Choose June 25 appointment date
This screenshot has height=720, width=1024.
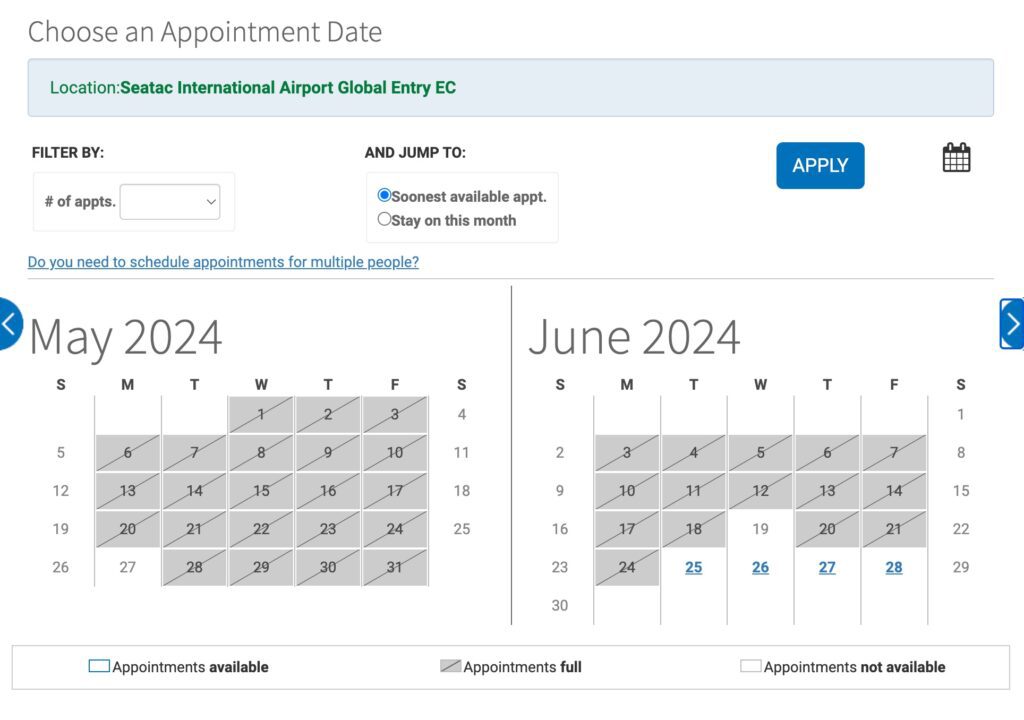click(x=694, y=567)
